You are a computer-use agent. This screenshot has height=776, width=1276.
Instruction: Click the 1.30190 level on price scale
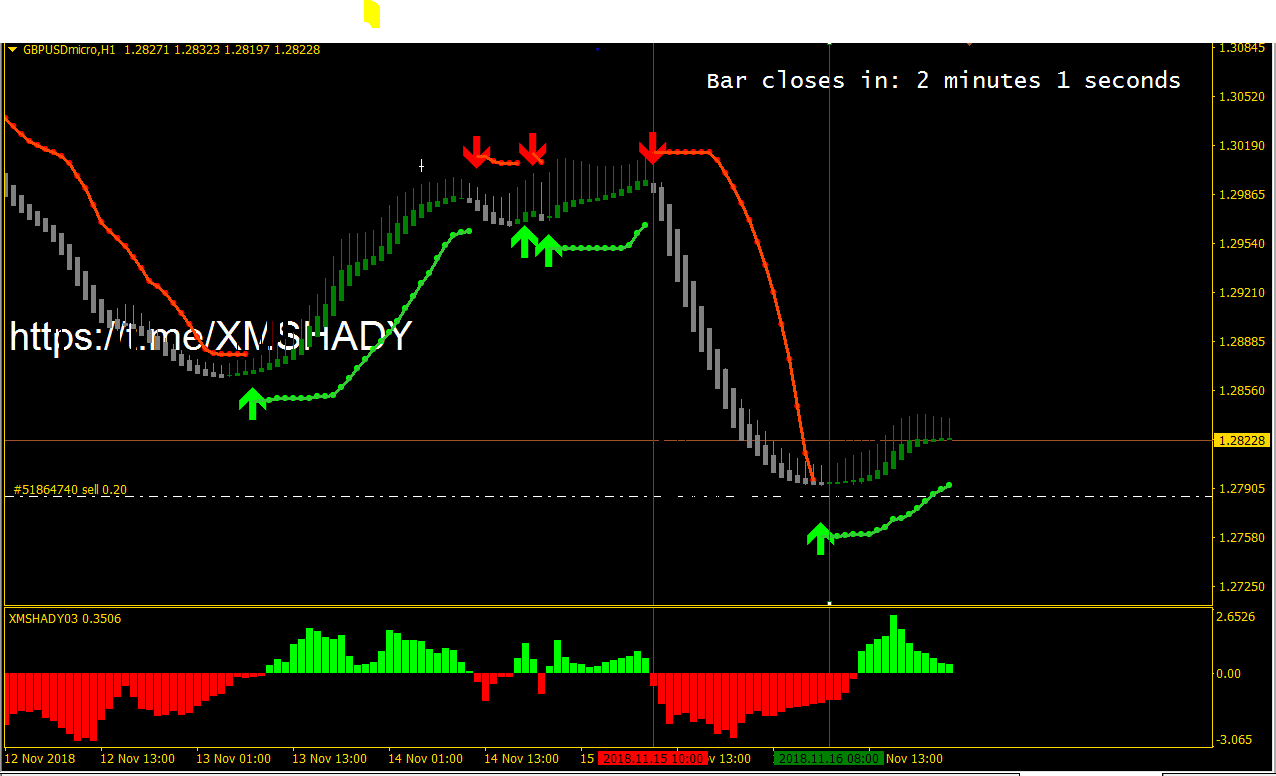coord(1240,146)
